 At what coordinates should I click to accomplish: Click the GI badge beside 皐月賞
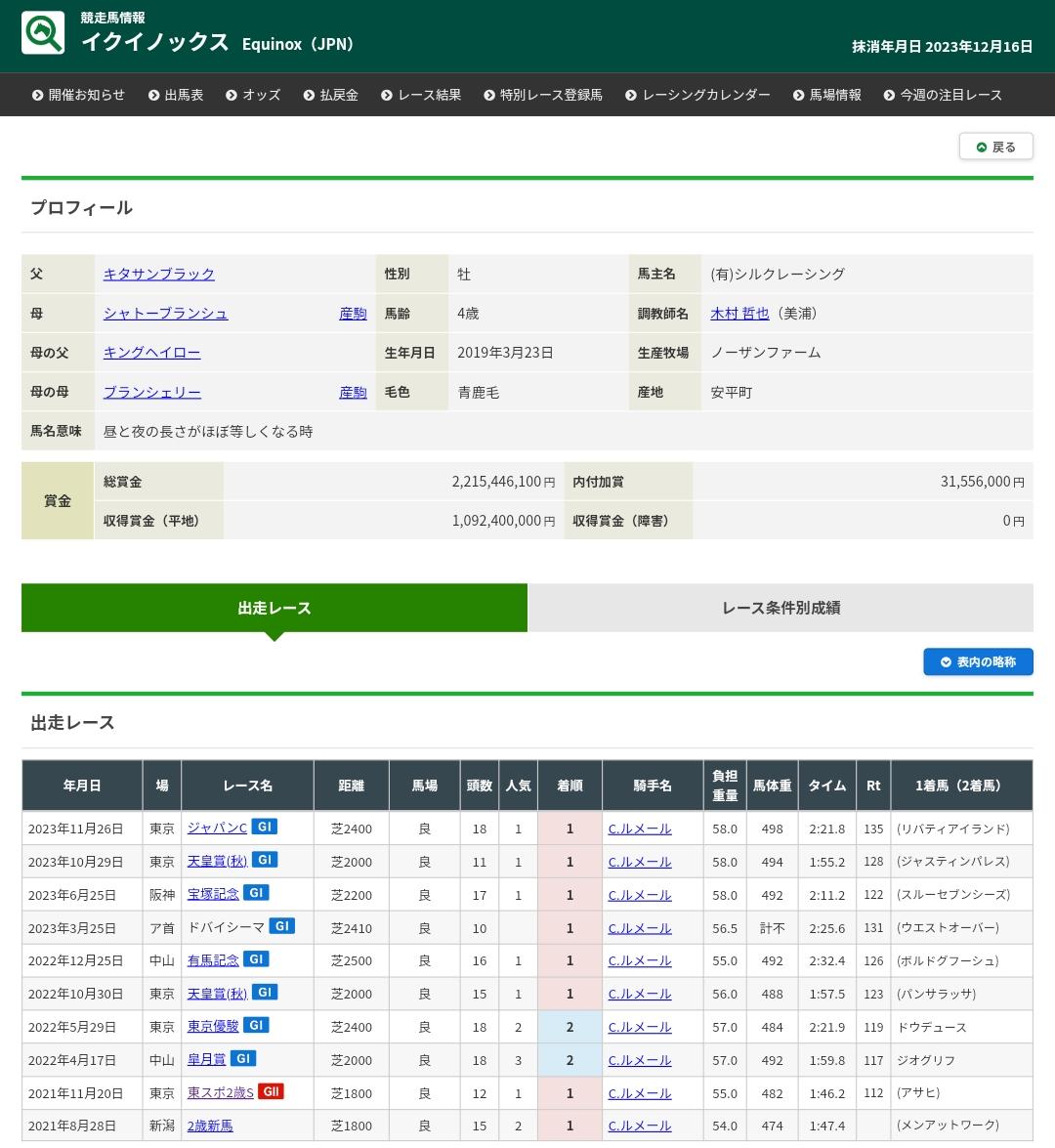click(243, 1058)
